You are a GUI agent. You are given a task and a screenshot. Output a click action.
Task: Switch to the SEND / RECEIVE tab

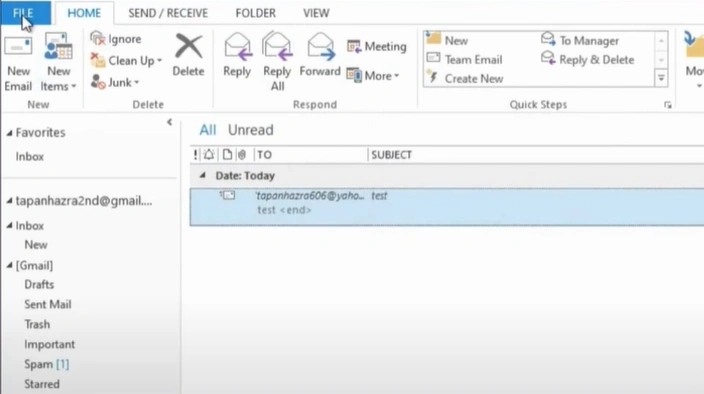click(x=168, y=13)
